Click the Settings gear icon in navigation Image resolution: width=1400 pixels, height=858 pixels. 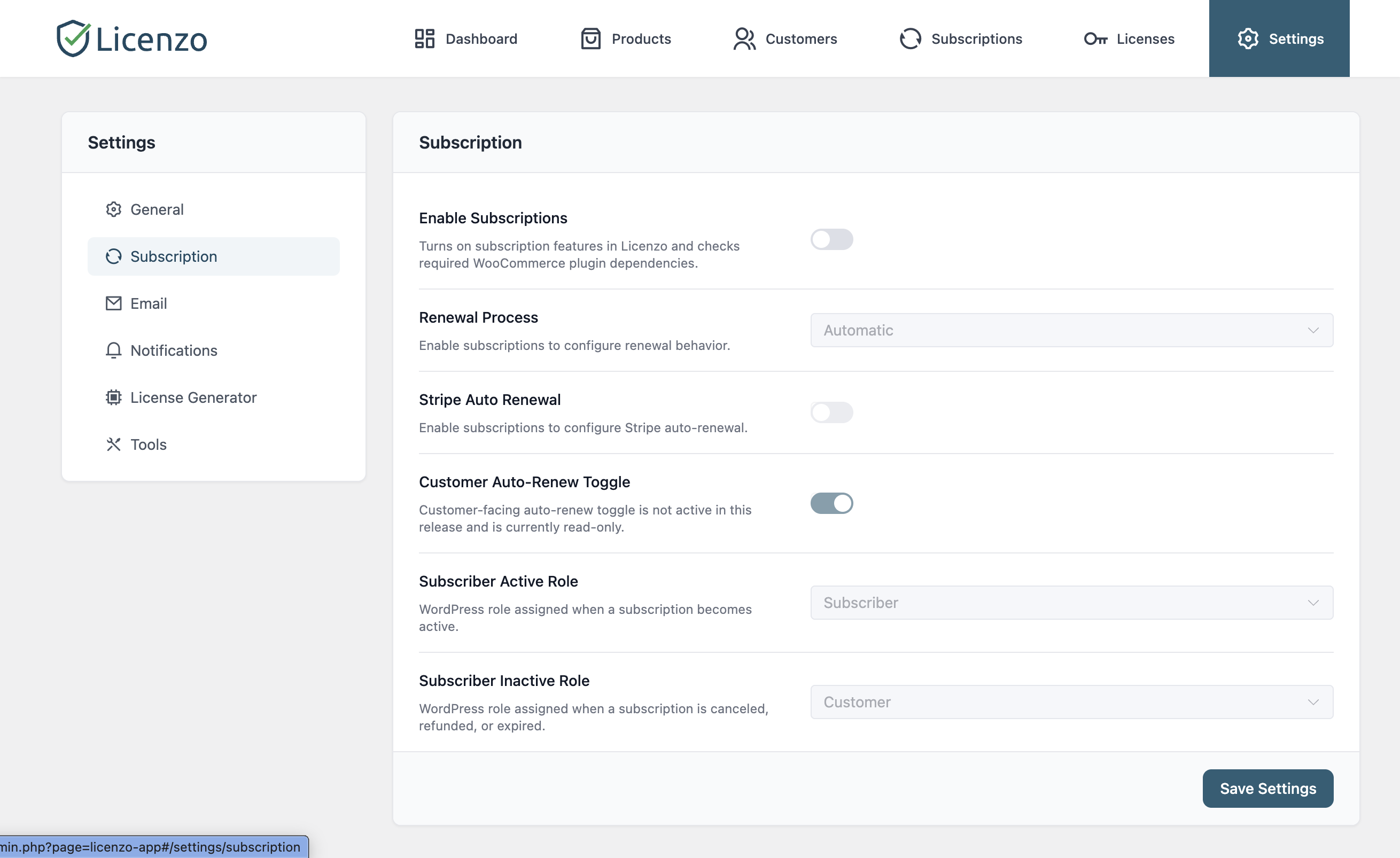coord(1248,38)
